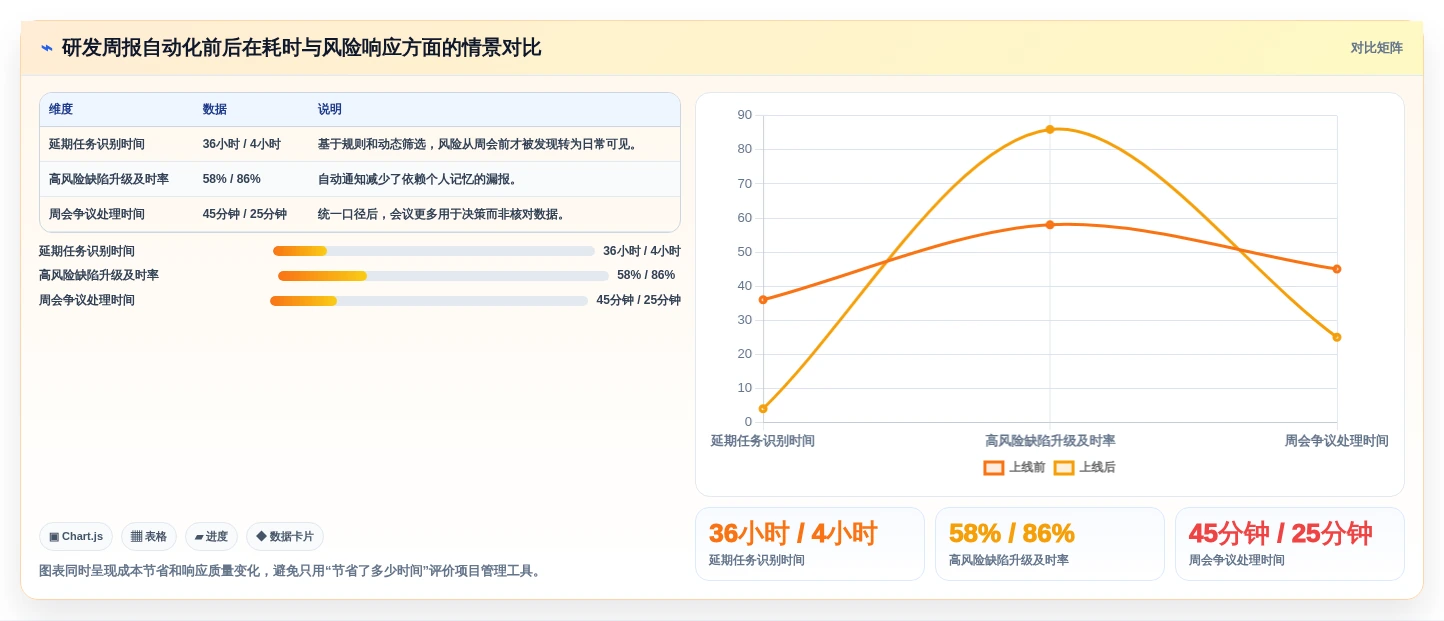
Task: Click table value 36小时 / 4小时
Action: [242, 144]
